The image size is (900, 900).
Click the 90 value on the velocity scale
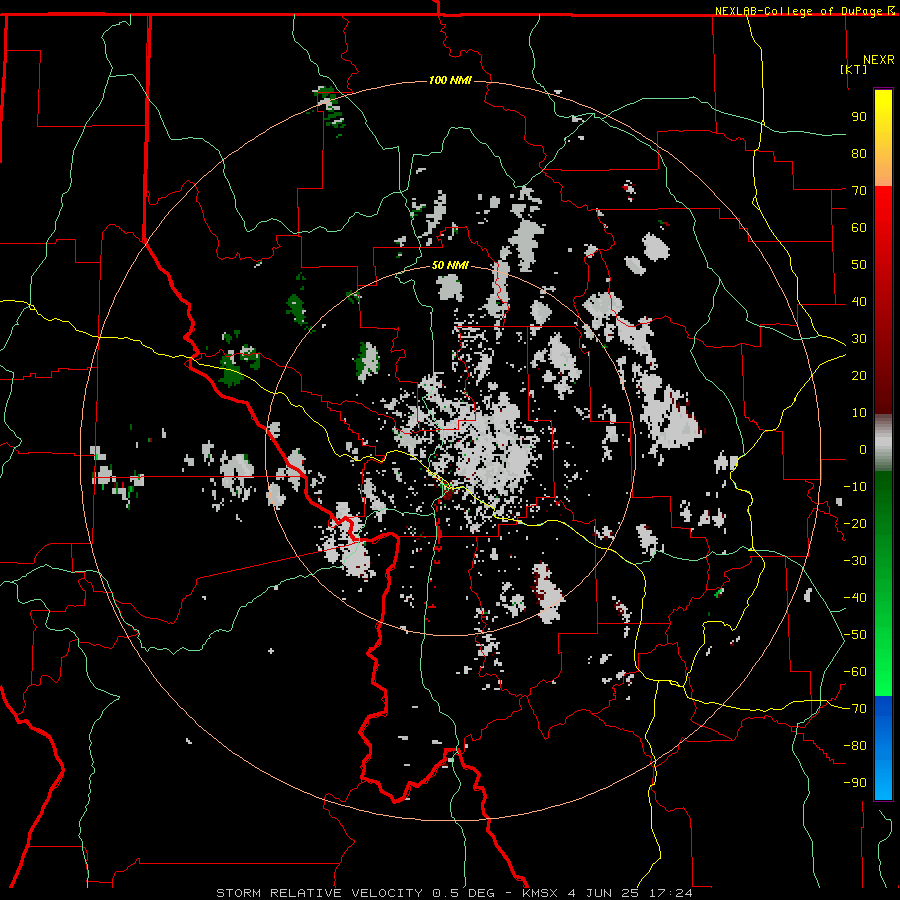click(x=859, y=117)
